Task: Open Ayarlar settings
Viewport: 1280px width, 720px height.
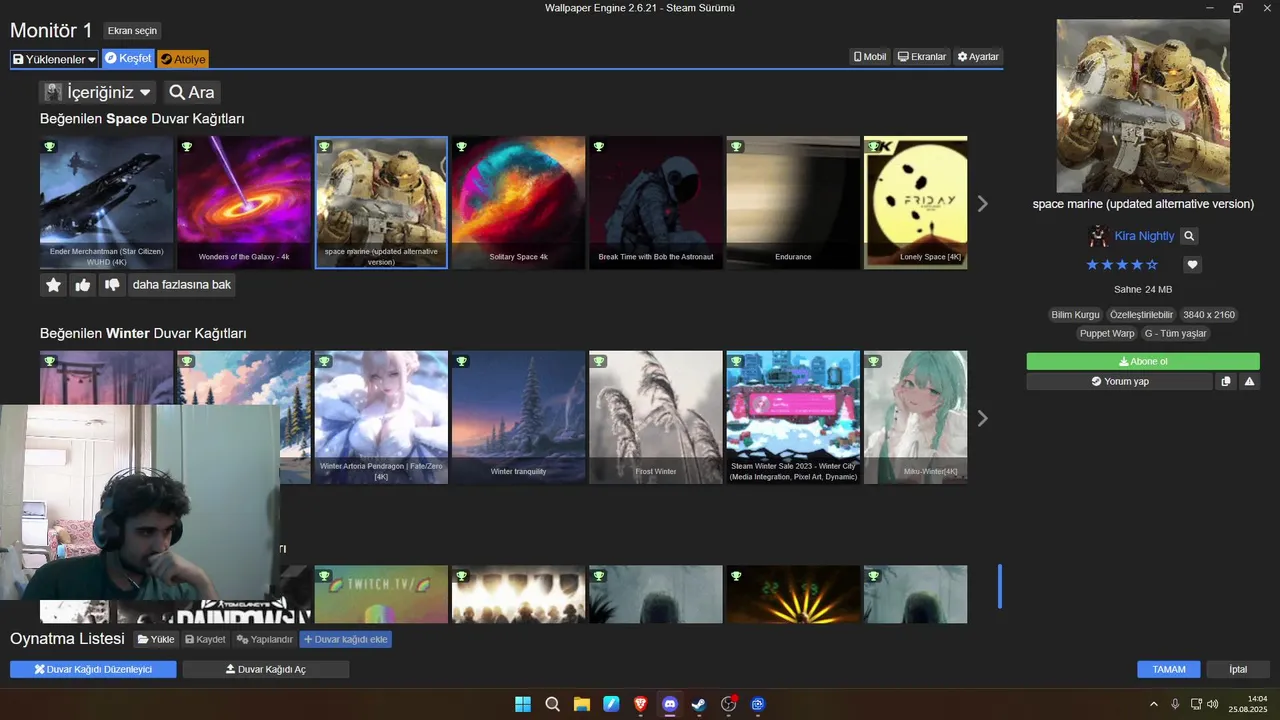Action: [x=977, y=57]
